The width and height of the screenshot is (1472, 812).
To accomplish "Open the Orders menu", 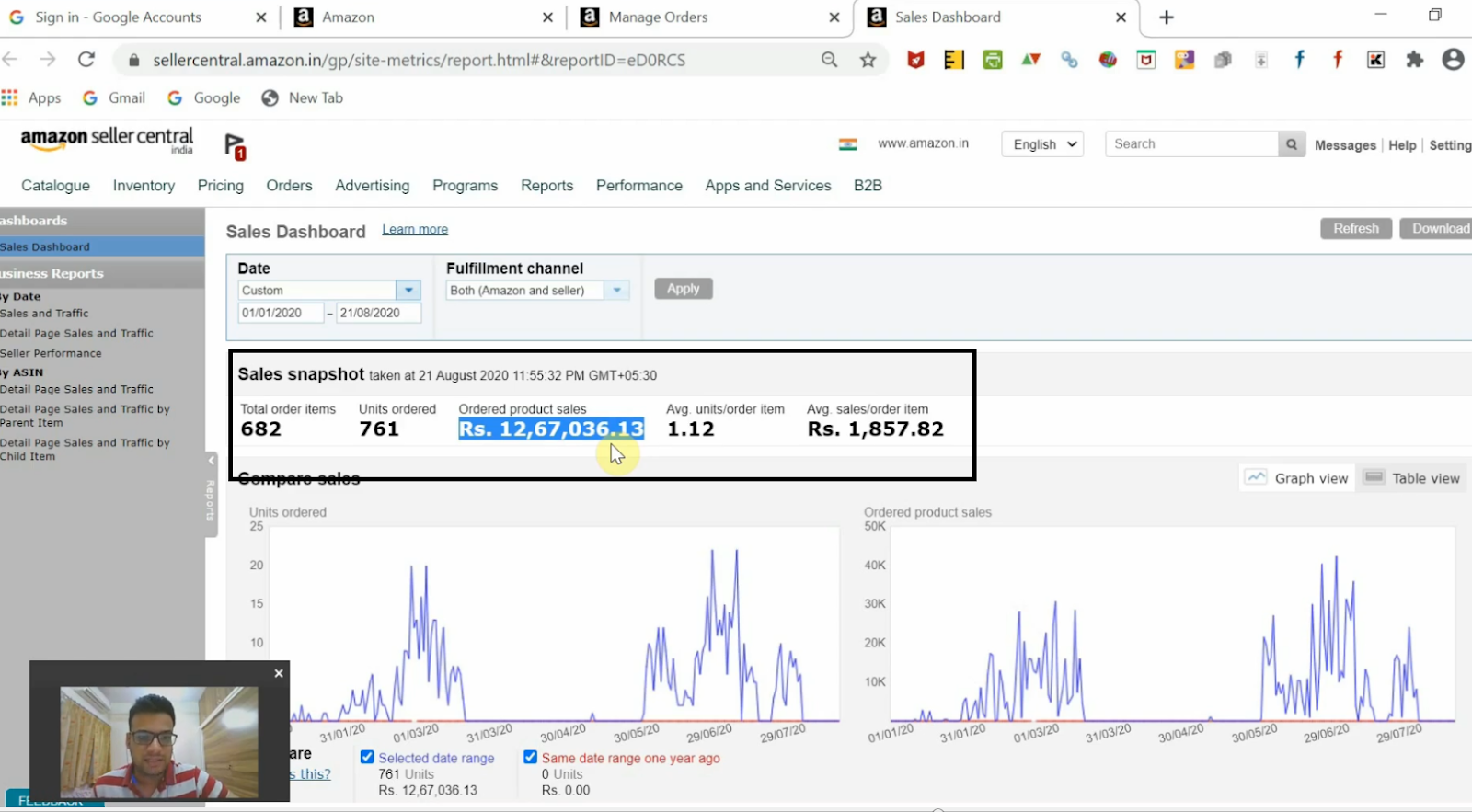I will pyautogui.click(x=289, y=186).
